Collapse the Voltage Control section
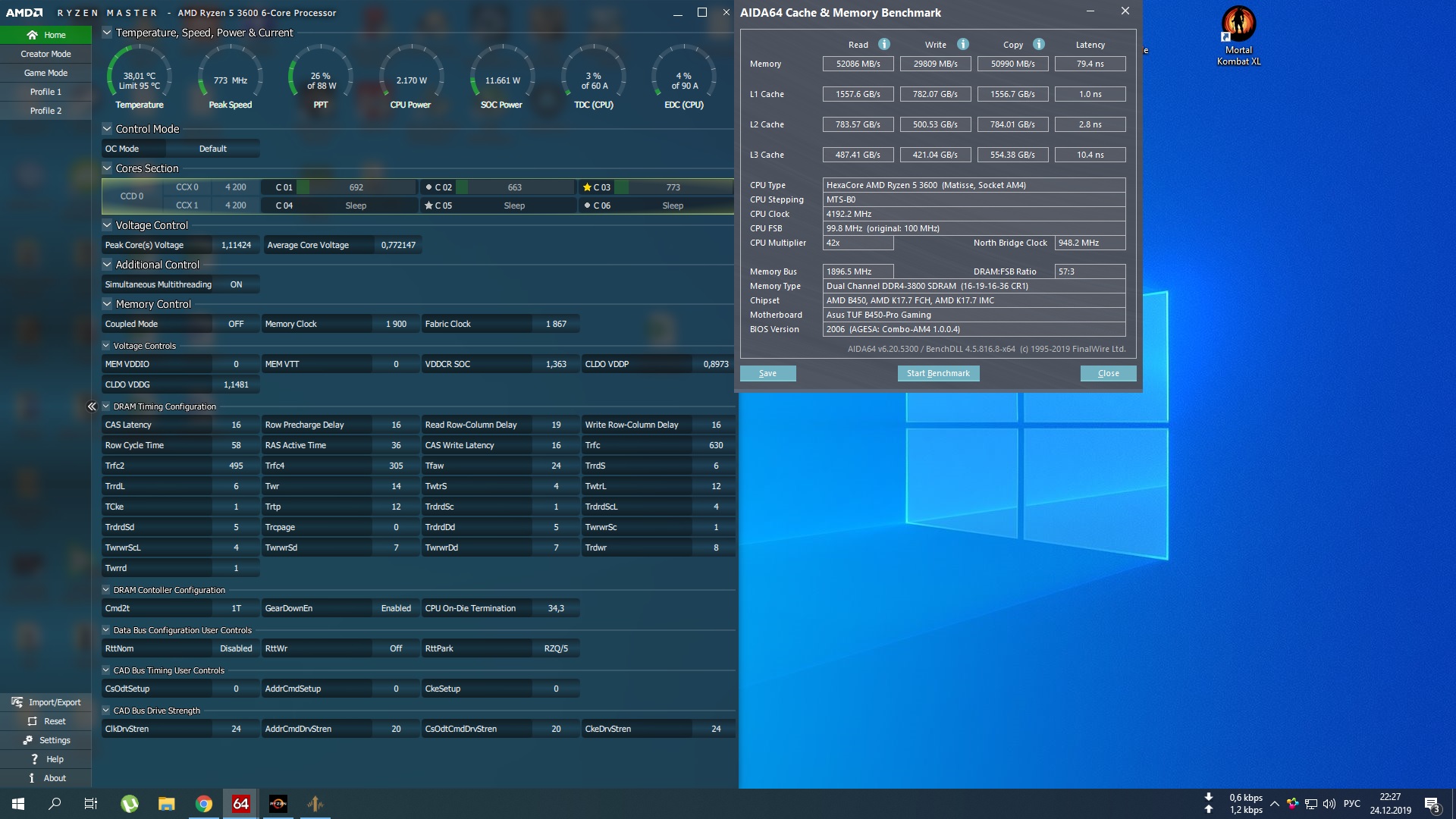 [107, 225]
